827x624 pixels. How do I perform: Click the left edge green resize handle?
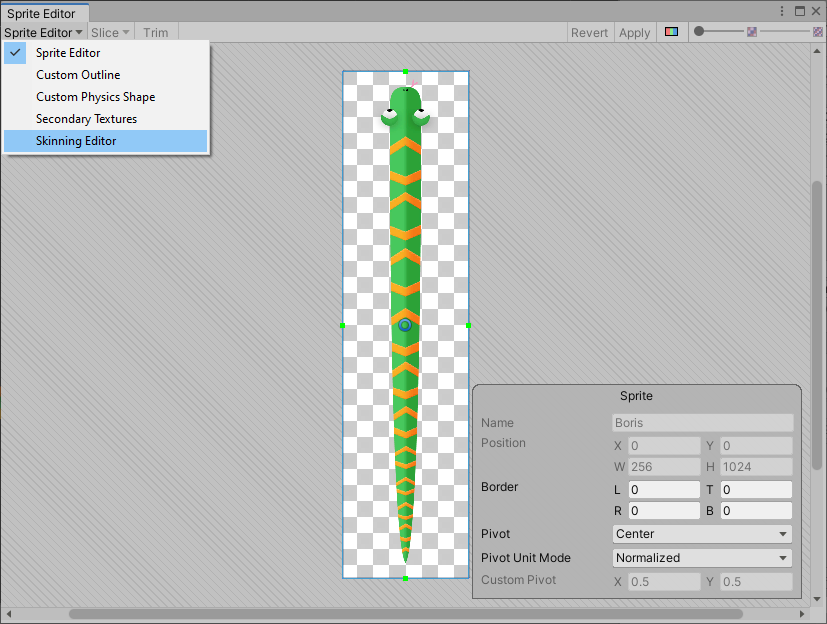[343, 325]
